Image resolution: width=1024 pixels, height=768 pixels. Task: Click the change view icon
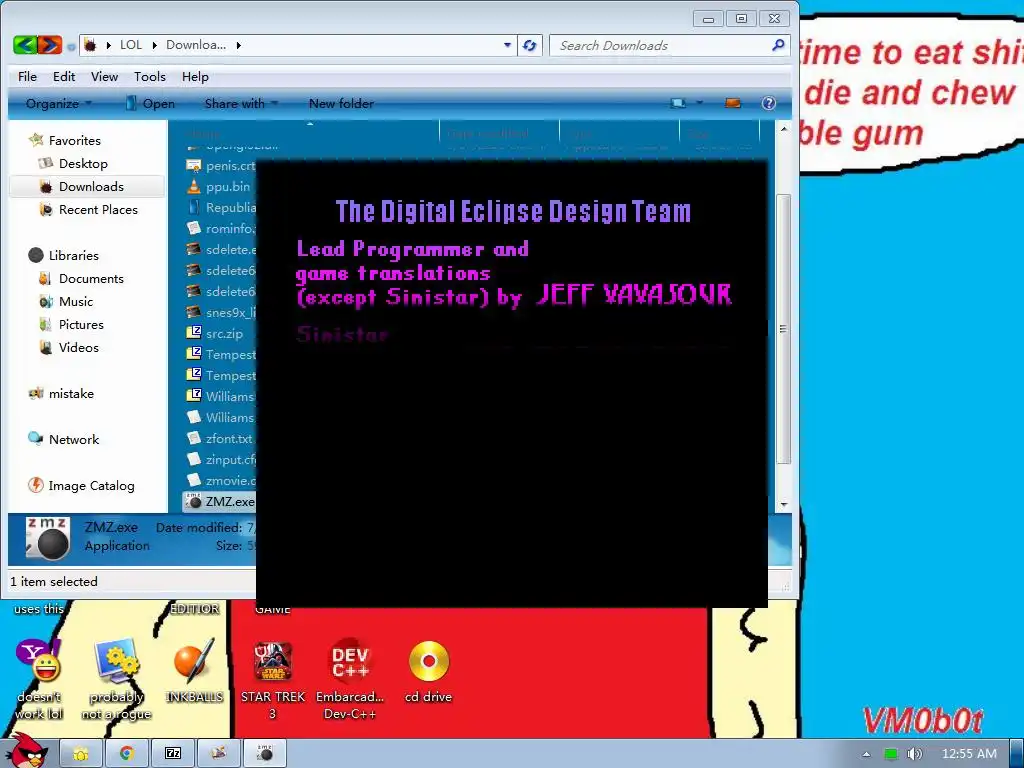(x=678, y=103)
